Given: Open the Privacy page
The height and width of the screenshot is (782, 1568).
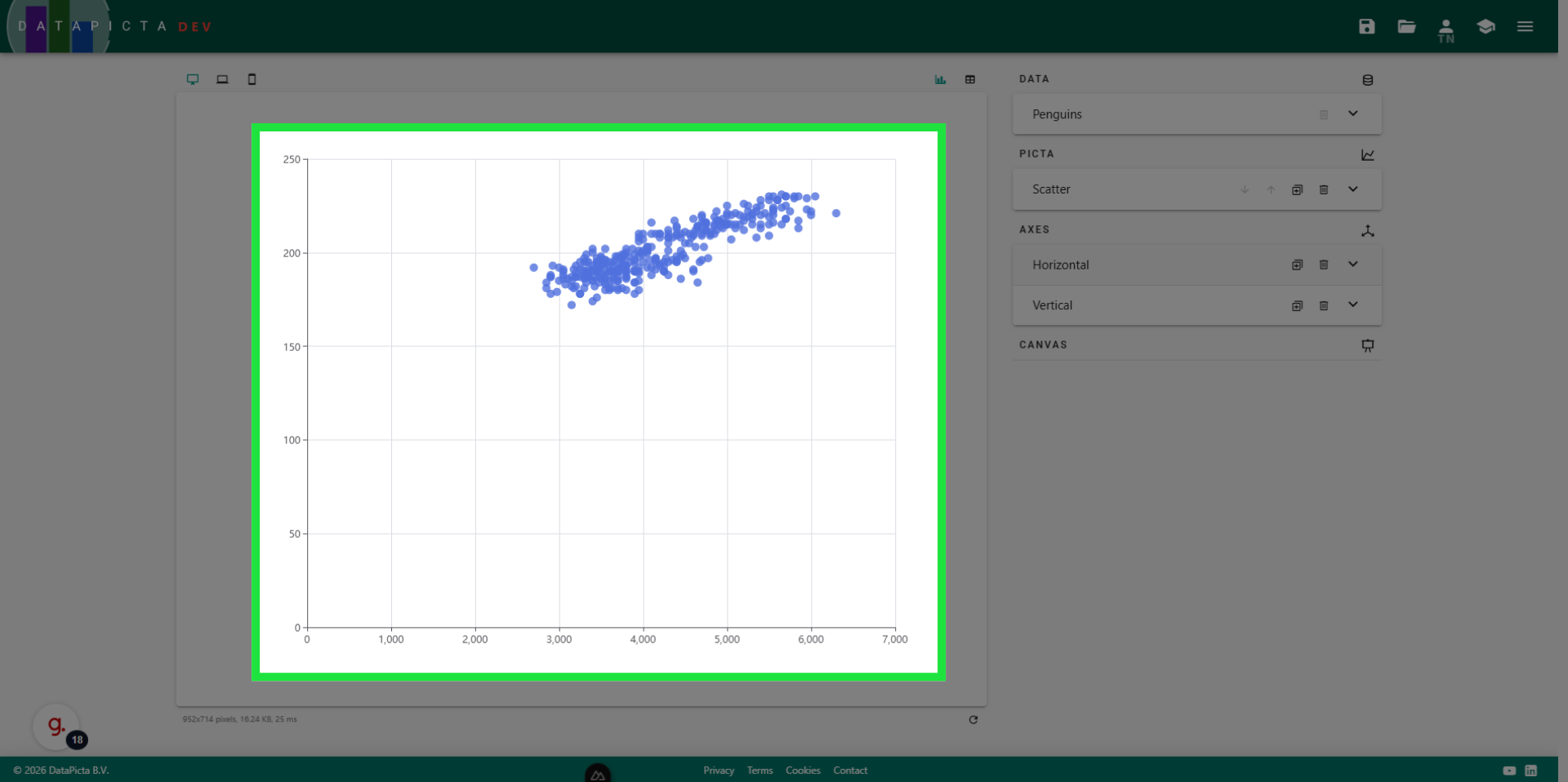Looking at the screenshot, I should tap(718, 770).
